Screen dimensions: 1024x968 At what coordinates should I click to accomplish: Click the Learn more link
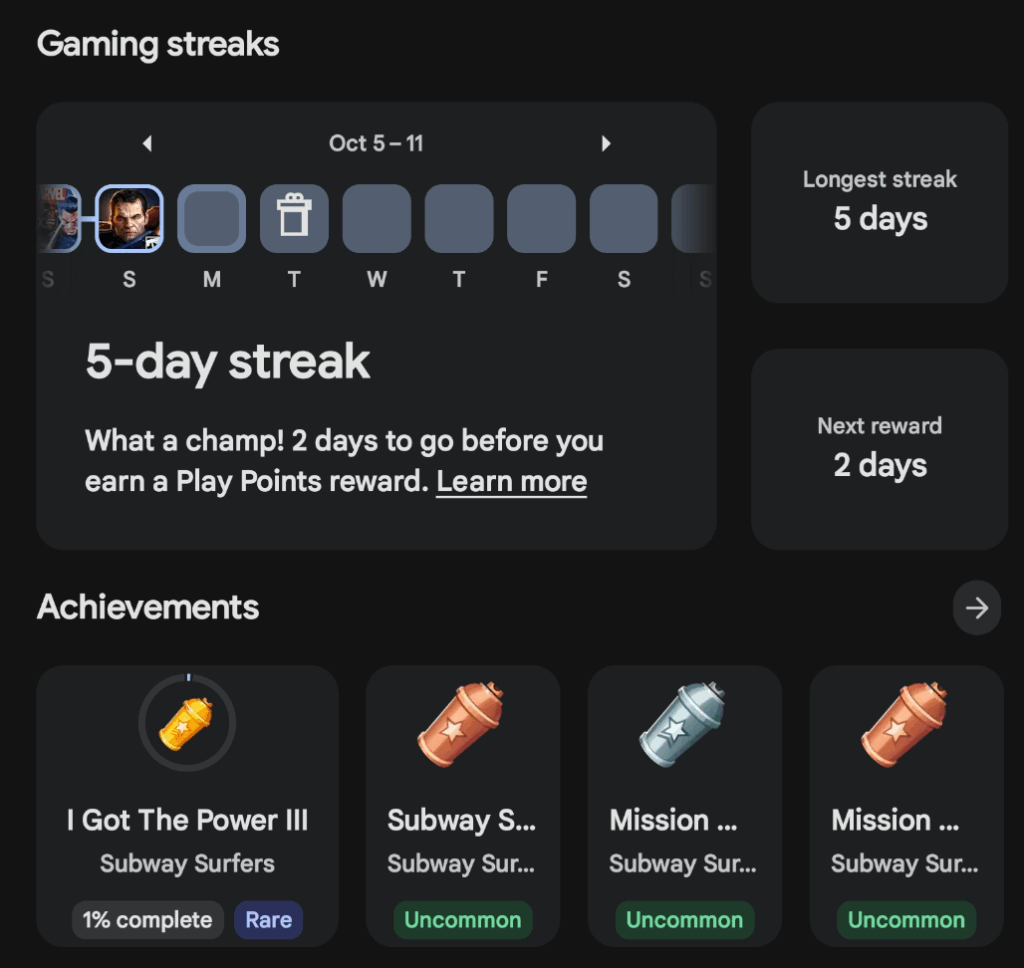point(511,481)
